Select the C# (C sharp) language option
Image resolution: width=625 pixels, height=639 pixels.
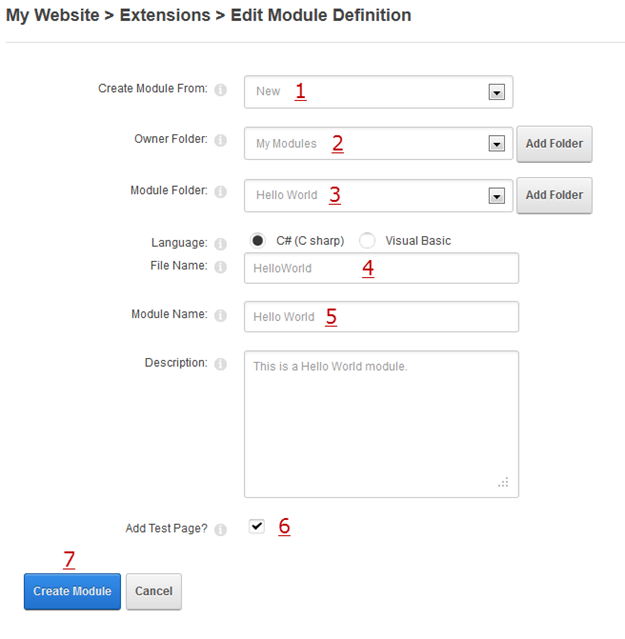257,241
